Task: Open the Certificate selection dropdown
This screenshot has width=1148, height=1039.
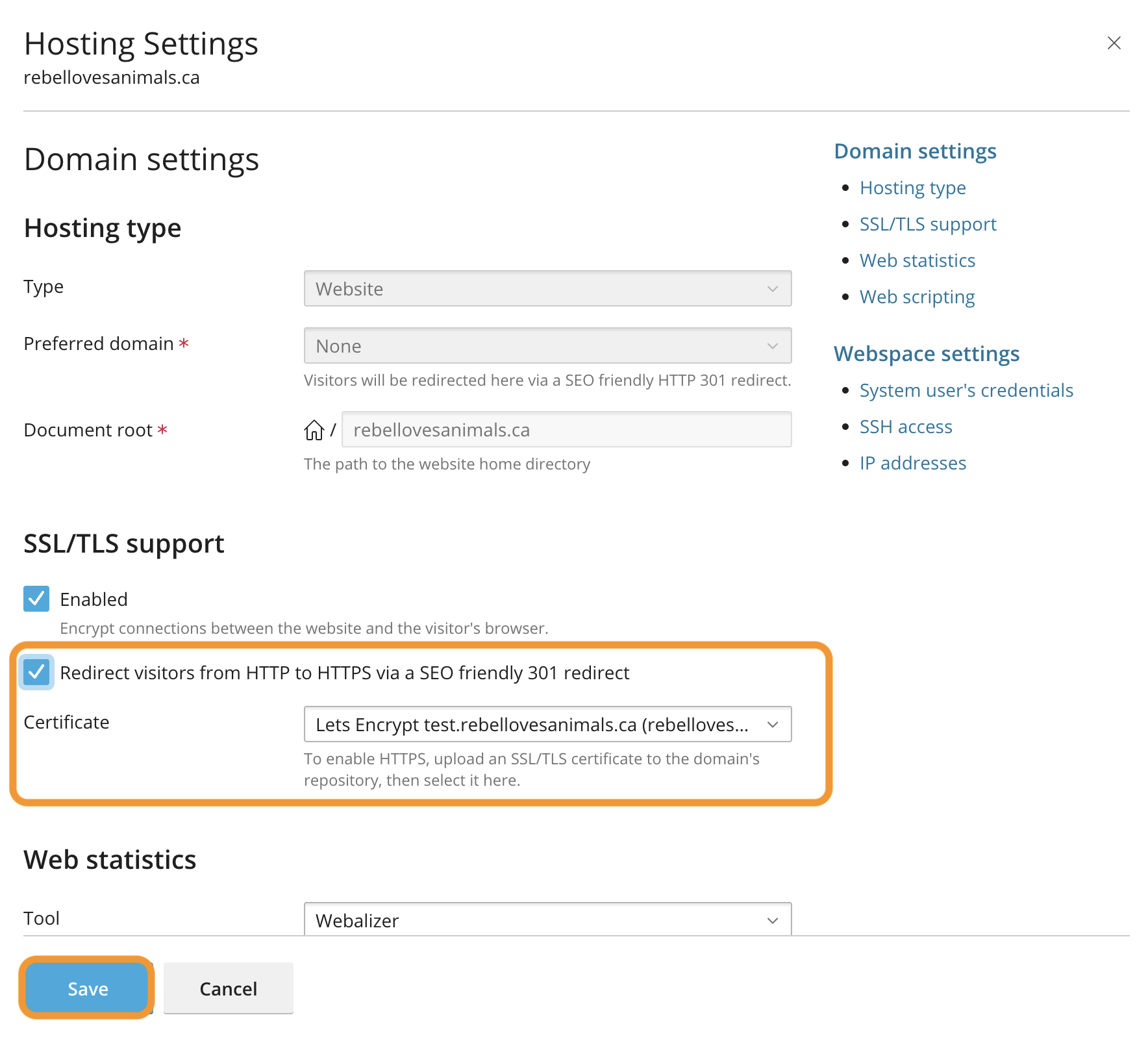Action: 547,724
